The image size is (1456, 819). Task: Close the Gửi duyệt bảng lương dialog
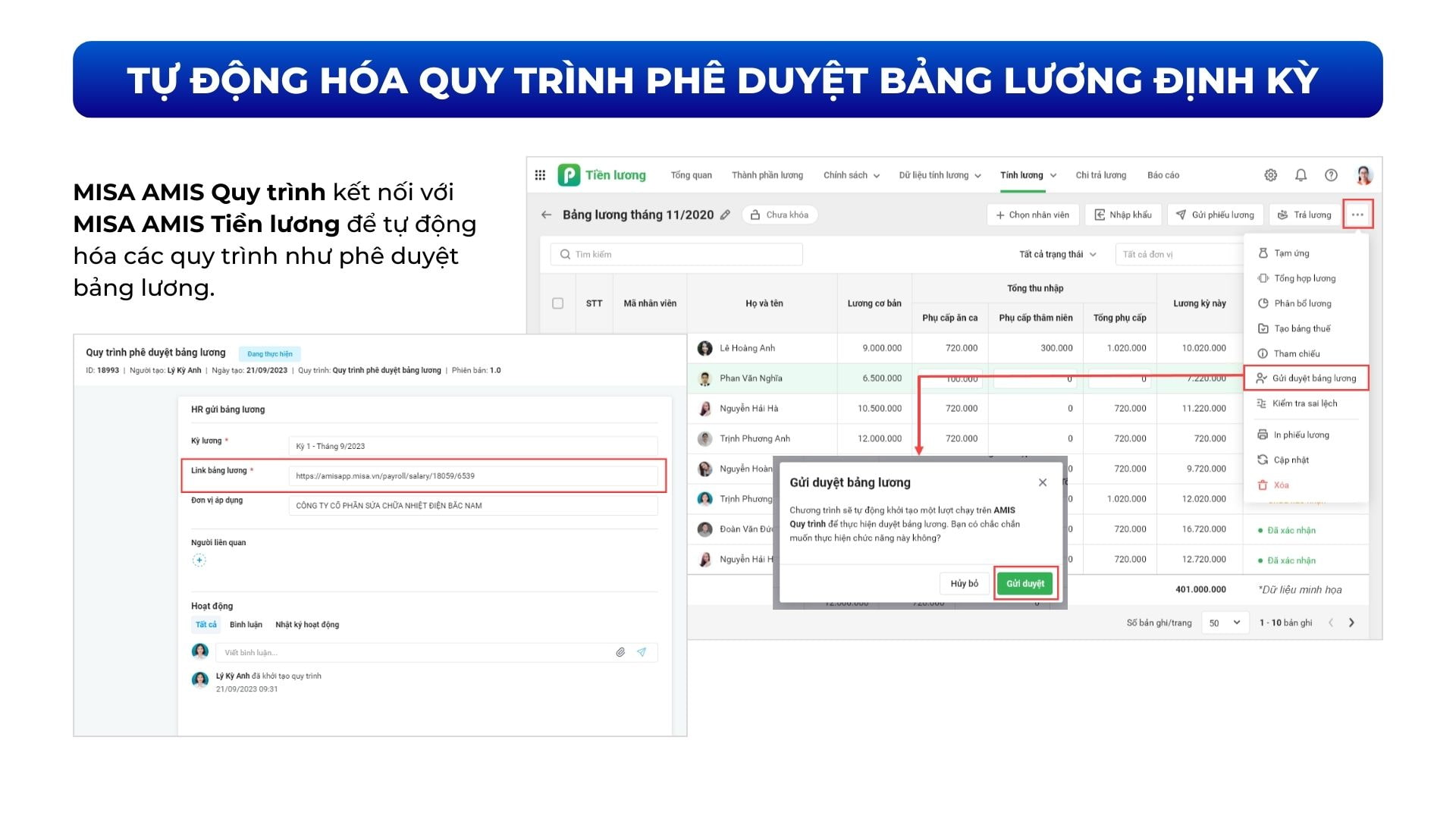(1043, 482)
